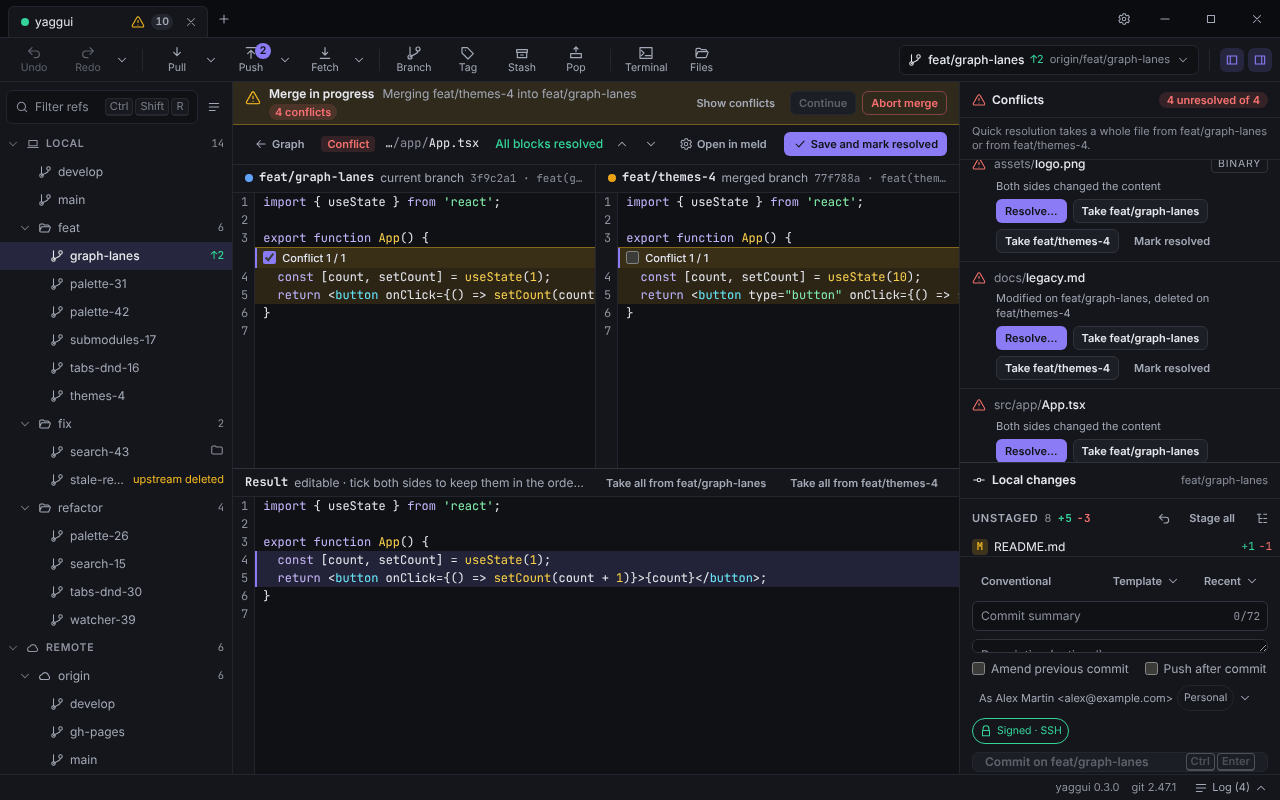This screenshot has width=1280, height=800.
Task: Open the Log (4) panel in status bar
Action: click(x=1231, y=787)
